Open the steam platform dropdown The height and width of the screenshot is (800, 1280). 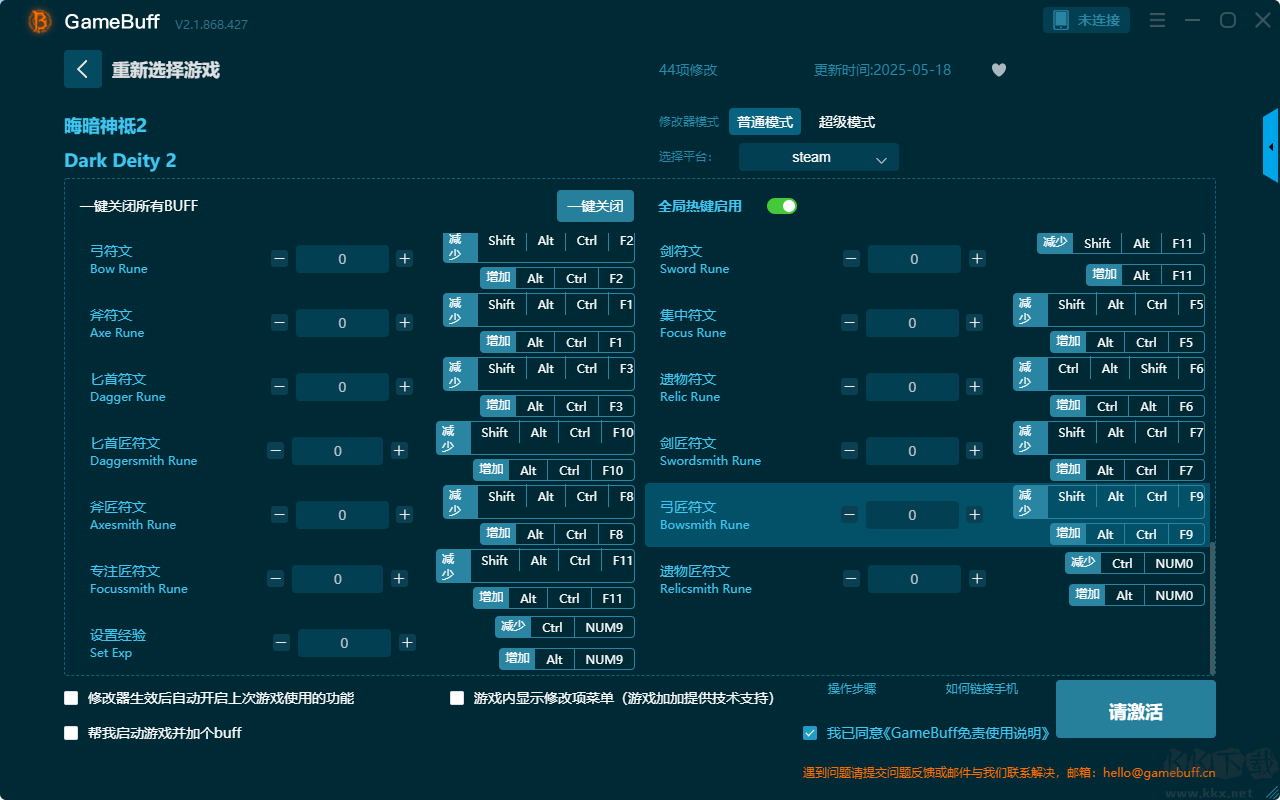tap(818, 157)
